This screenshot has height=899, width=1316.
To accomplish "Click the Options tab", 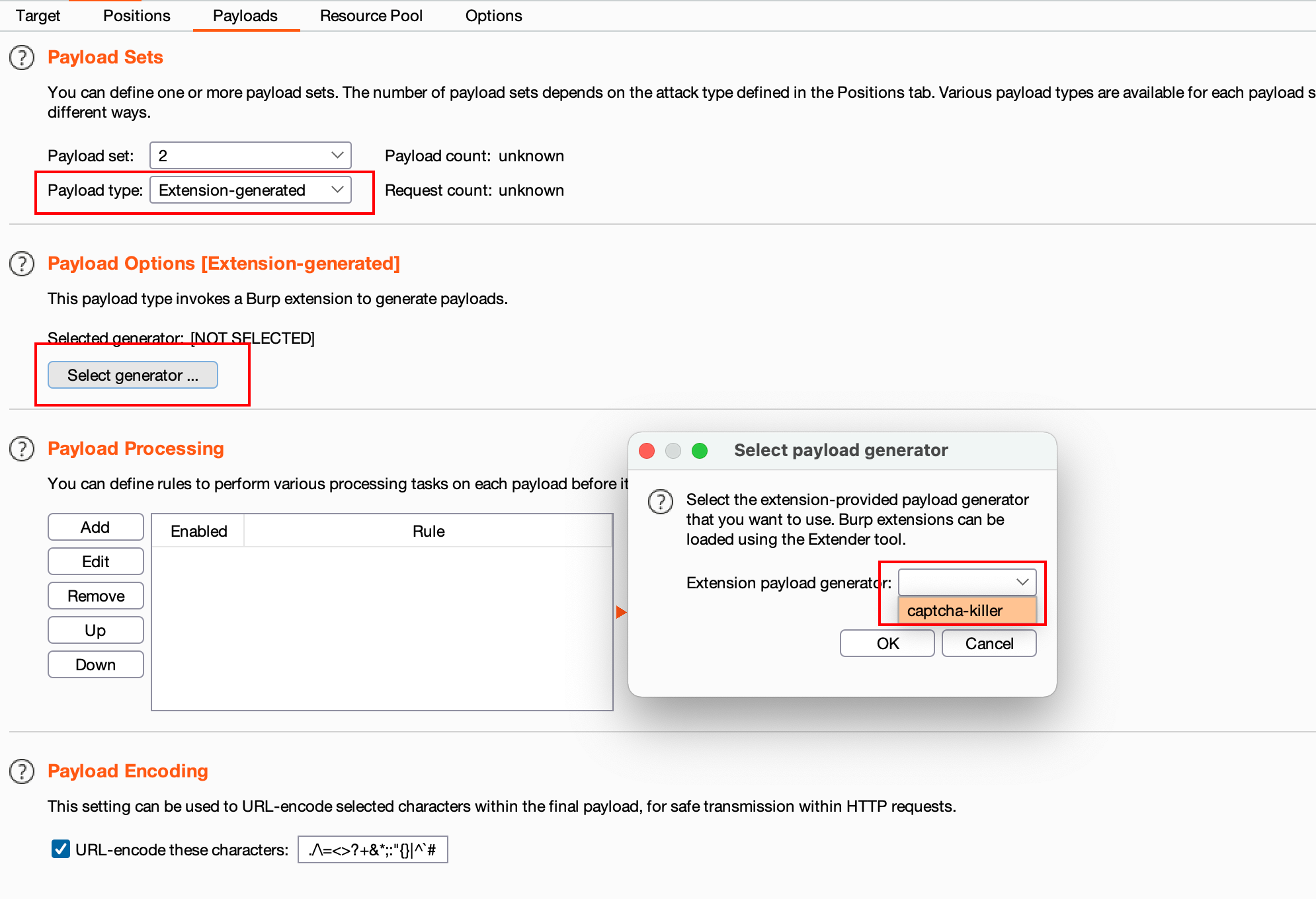I will pos(494,15).
